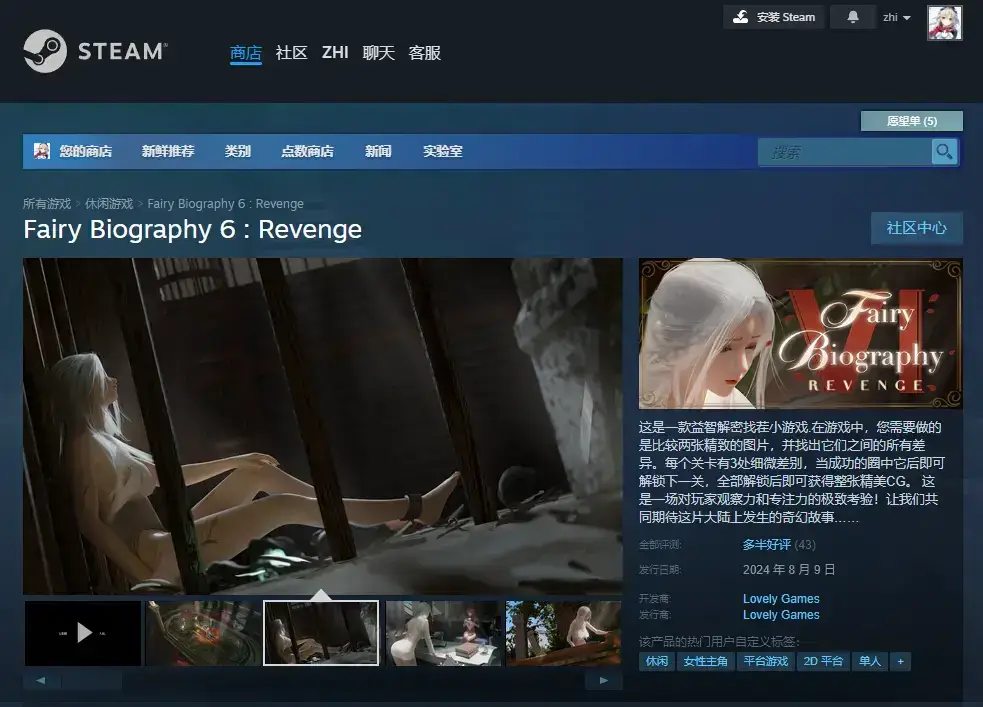Click the Fairy Biography 6 : Revenge breadcrumb
983x707 pixels.
pyautogui.click(x=226, y=204)
